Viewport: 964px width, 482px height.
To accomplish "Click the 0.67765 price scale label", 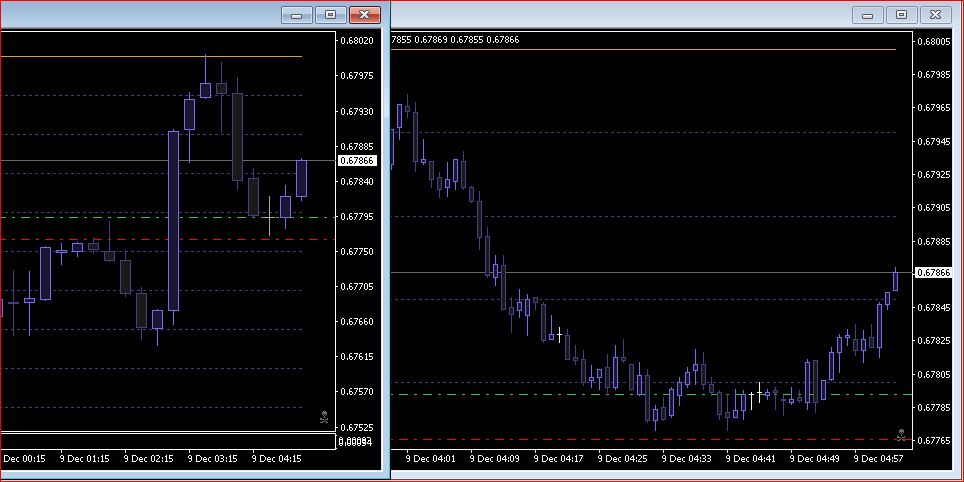I will coord(933,441).
